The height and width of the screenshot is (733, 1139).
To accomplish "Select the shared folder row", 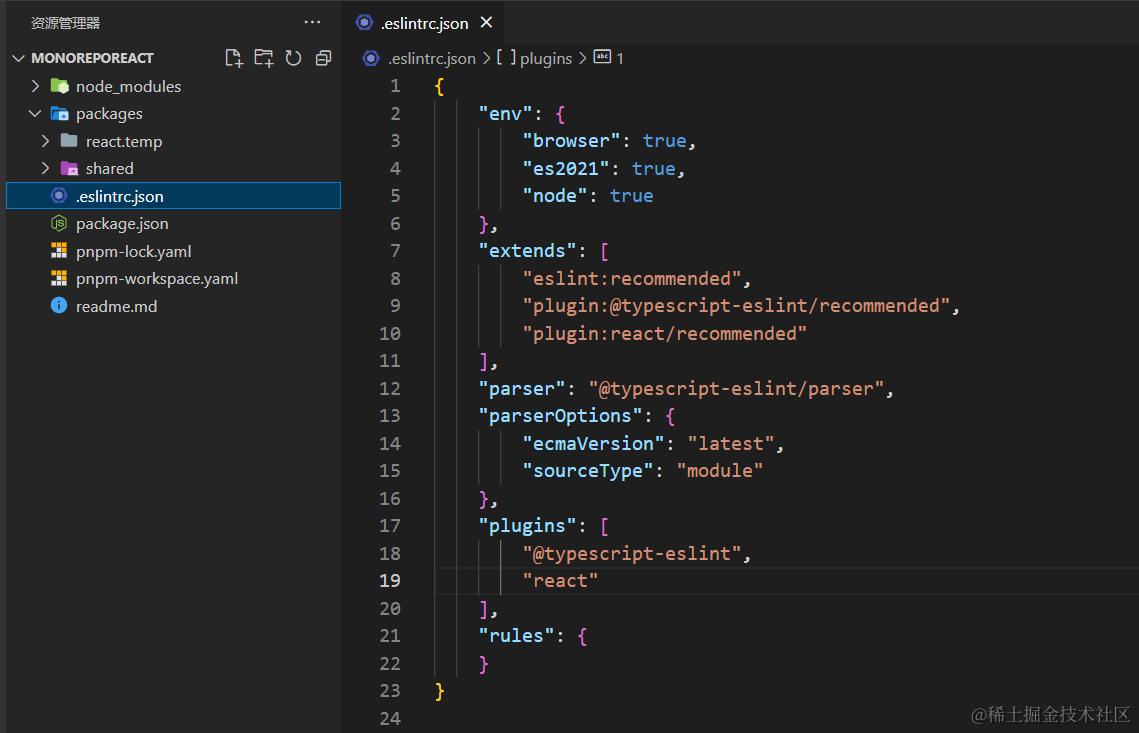I will pyautogui.click(x=174, y=169).
